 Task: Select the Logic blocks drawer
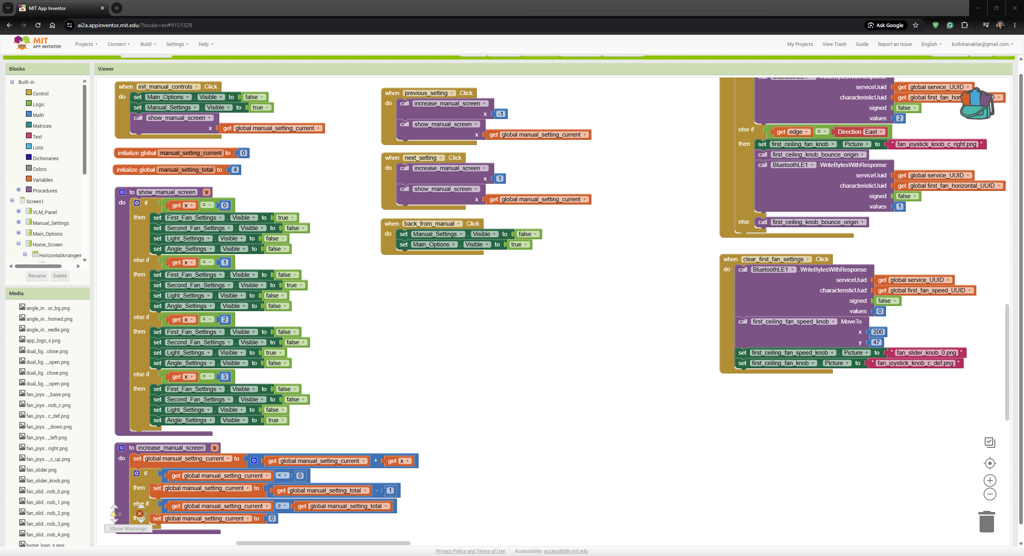pyautogui.click(x=36, y=104)
